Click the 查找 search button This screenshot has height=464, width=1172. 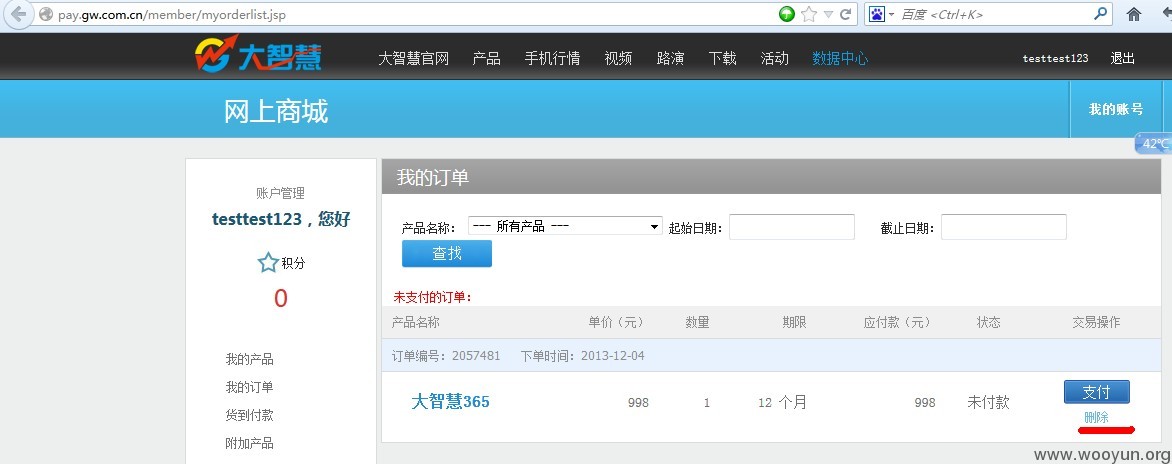[447, 253]
